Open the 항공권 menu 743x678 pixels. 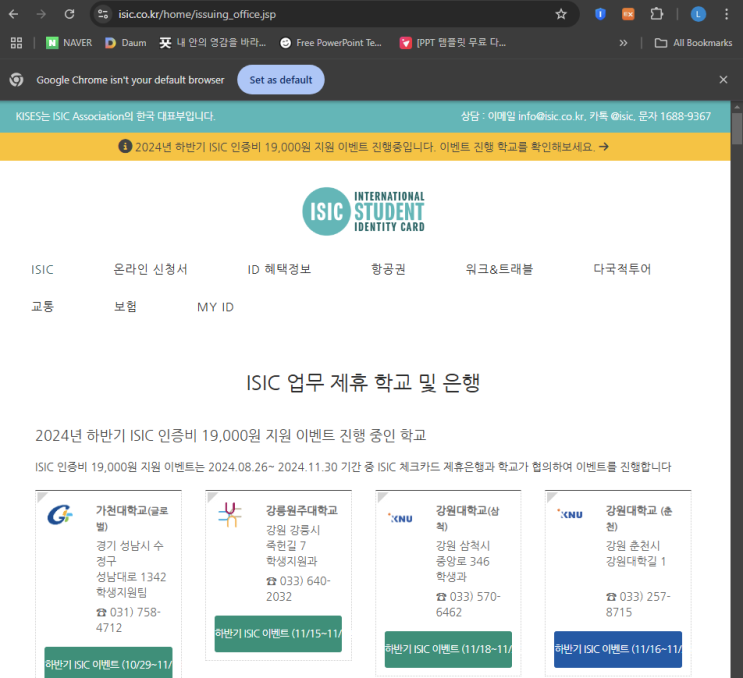tap(388, 269)
